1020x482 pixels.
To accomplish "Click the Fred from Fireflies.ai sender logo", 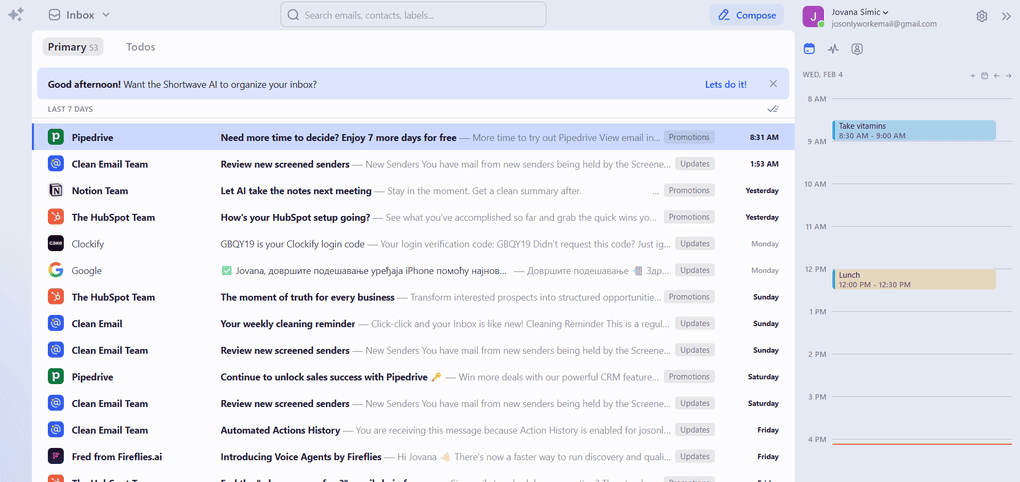I will click(55, 456).
